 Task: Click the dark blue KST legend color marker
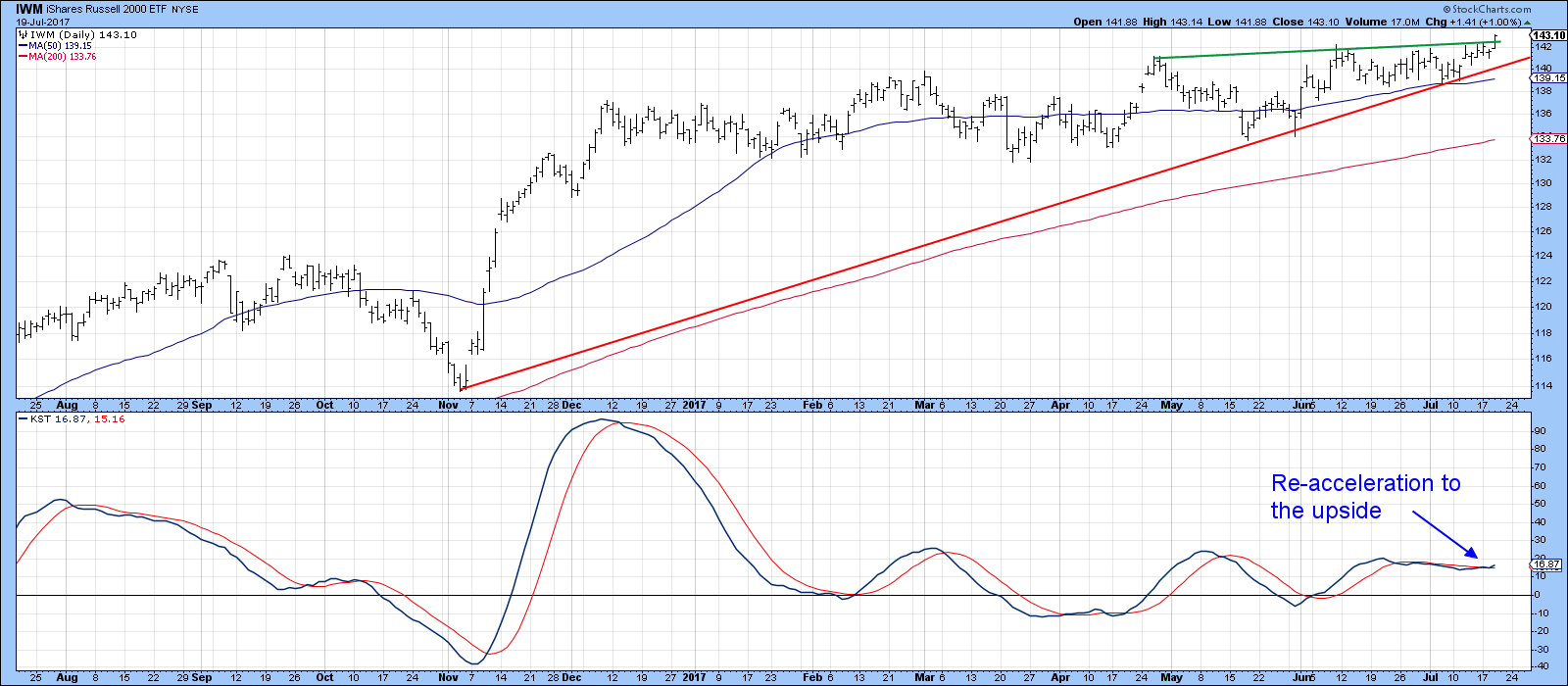[23, 419]
